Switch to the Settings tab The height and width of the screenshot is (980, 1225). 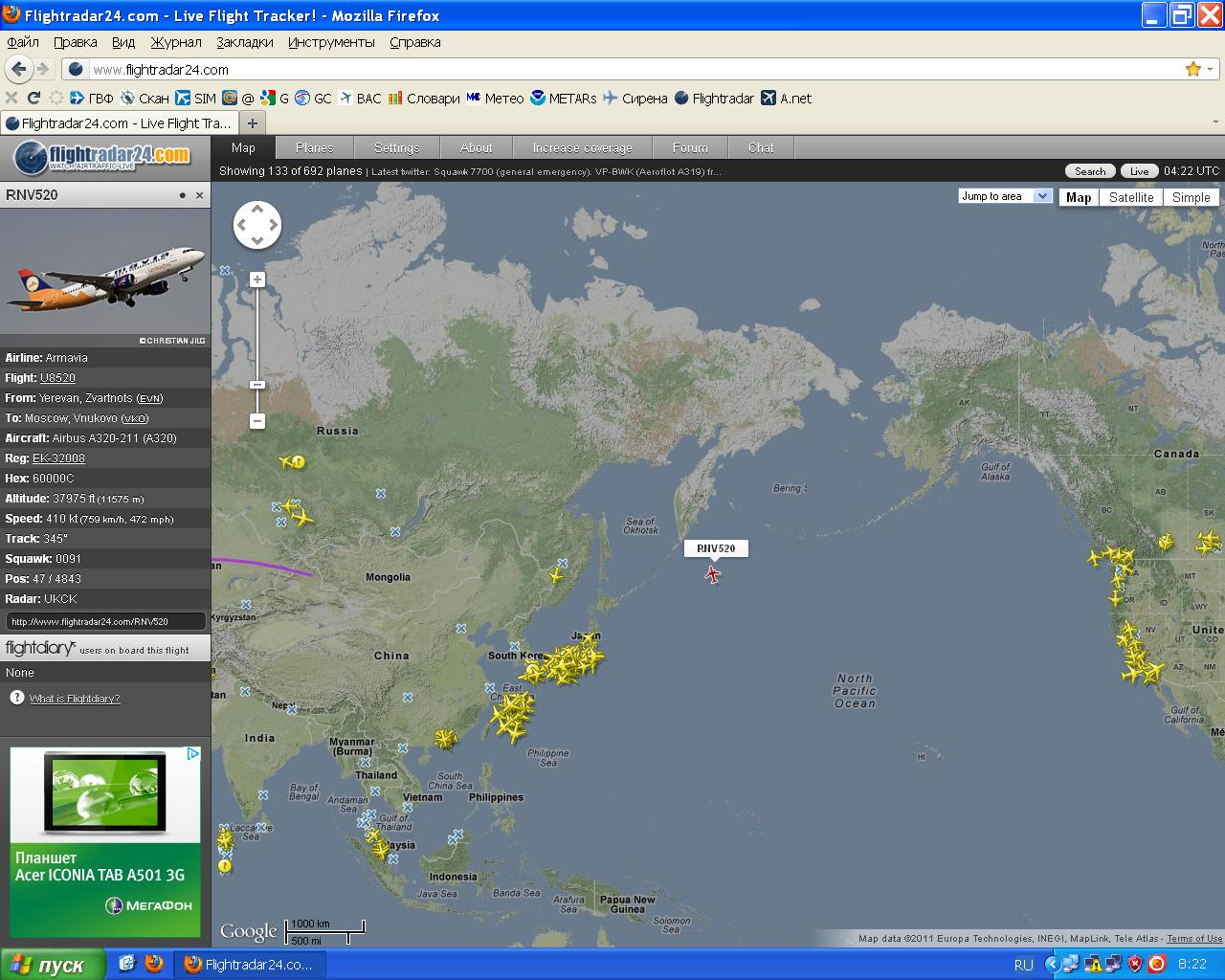(x=397, y=147)
